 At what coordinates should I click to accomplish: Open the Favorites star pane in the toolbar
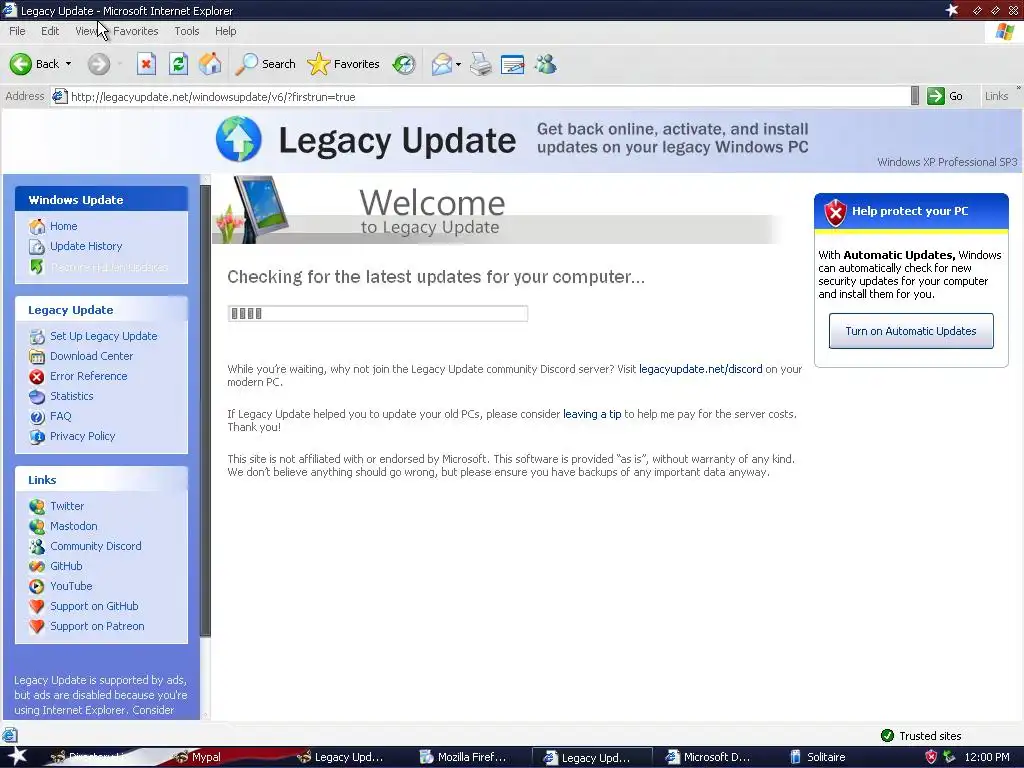tap(344, 64)
